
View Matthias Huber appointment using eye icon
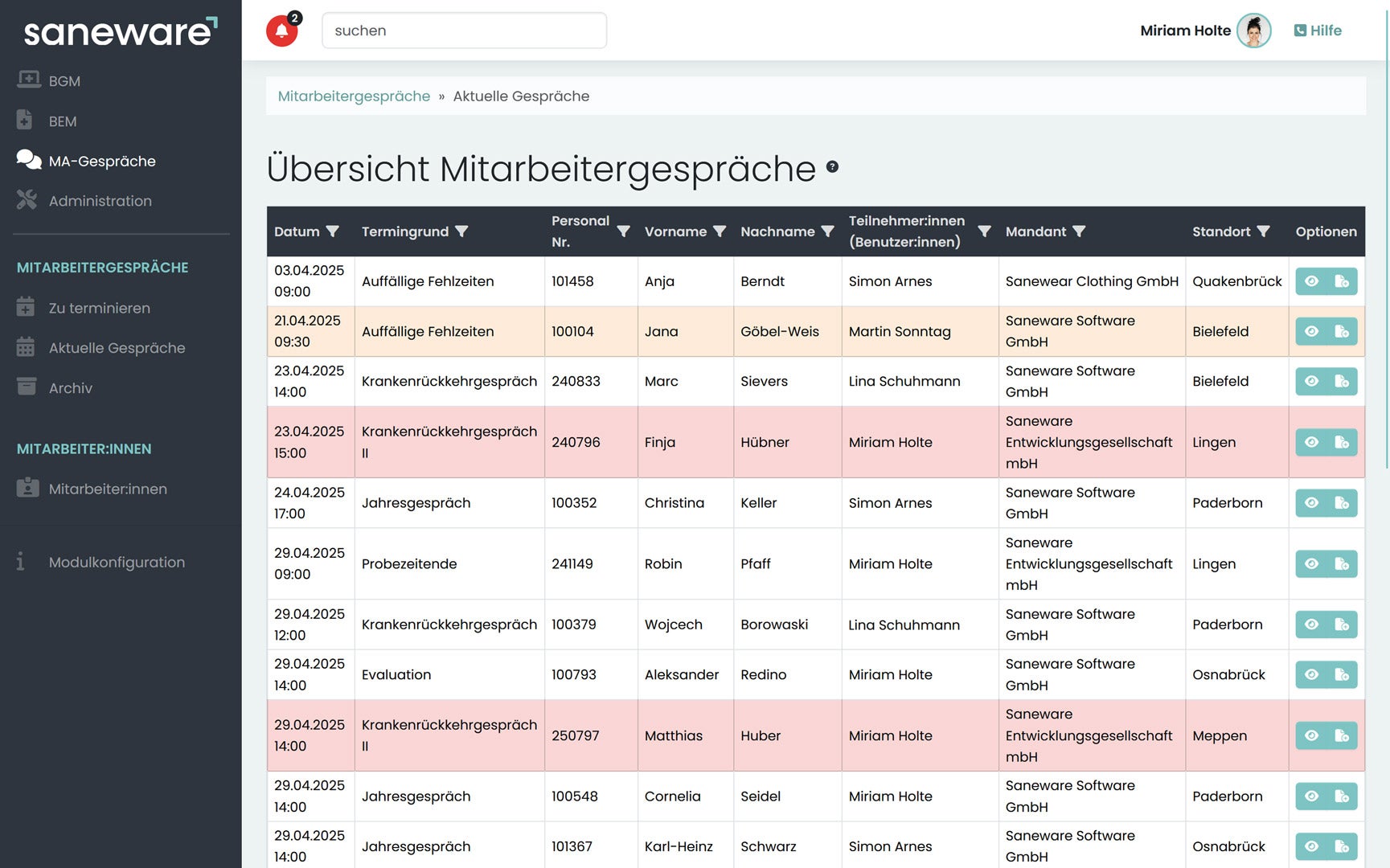click(x=1311, y=735)
